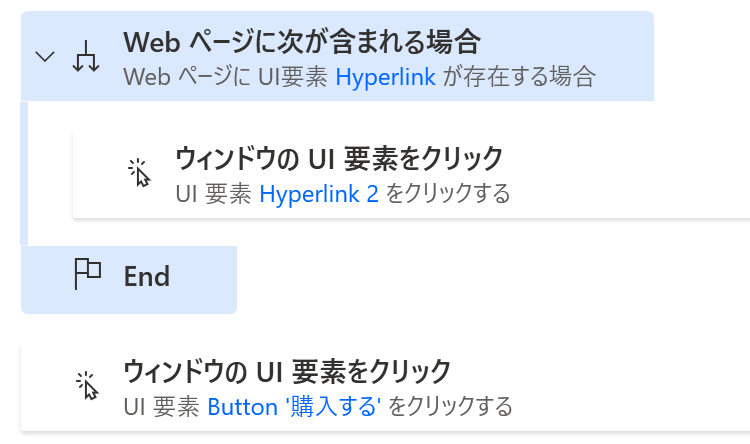Open the Button '購入する' element link
The height and width of the screenshot is (444, 750).
(x=294, y=407)
